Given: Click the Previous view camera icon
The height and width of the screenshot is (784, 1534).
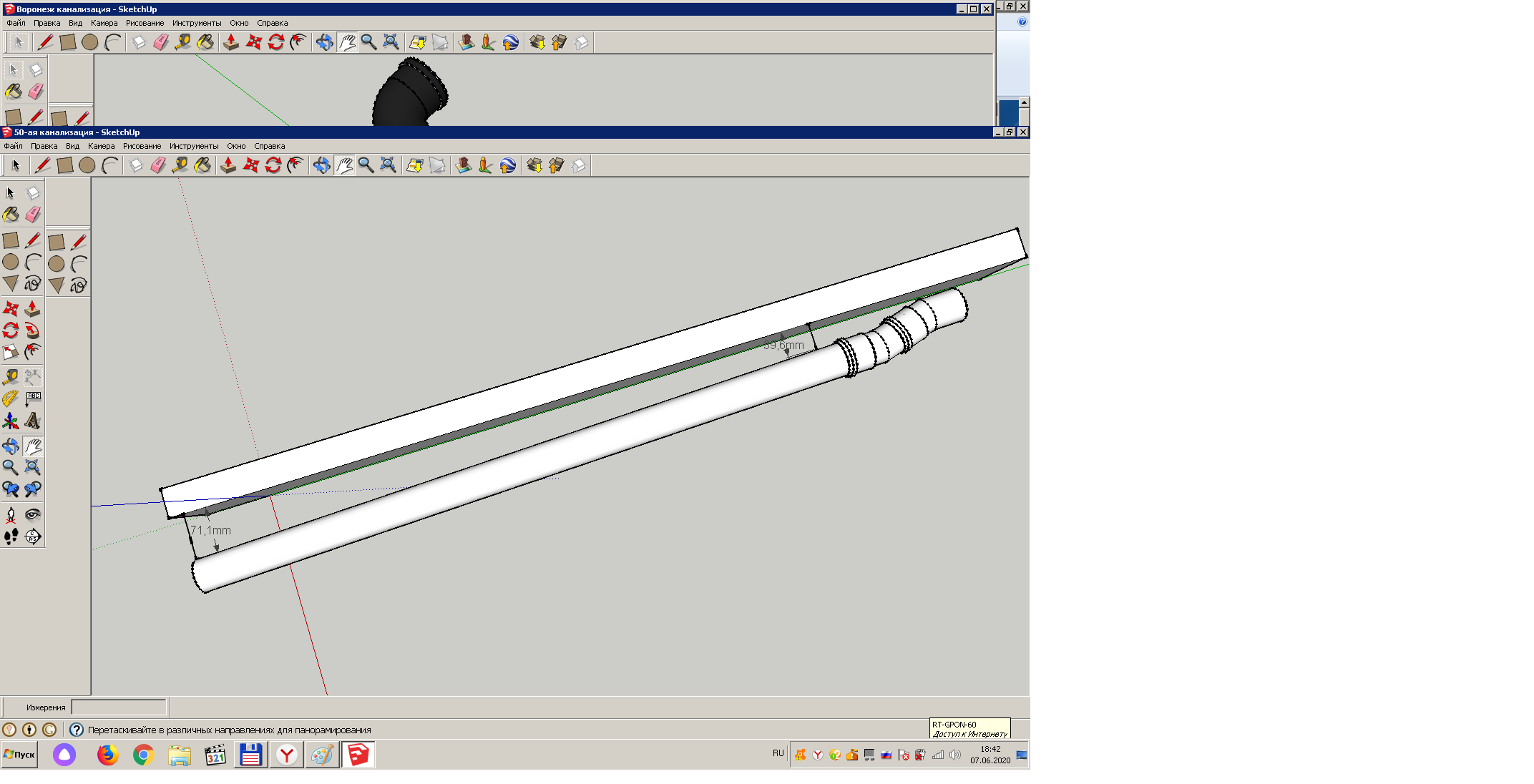Looking at the screenshot, I should tap(11, 489).
